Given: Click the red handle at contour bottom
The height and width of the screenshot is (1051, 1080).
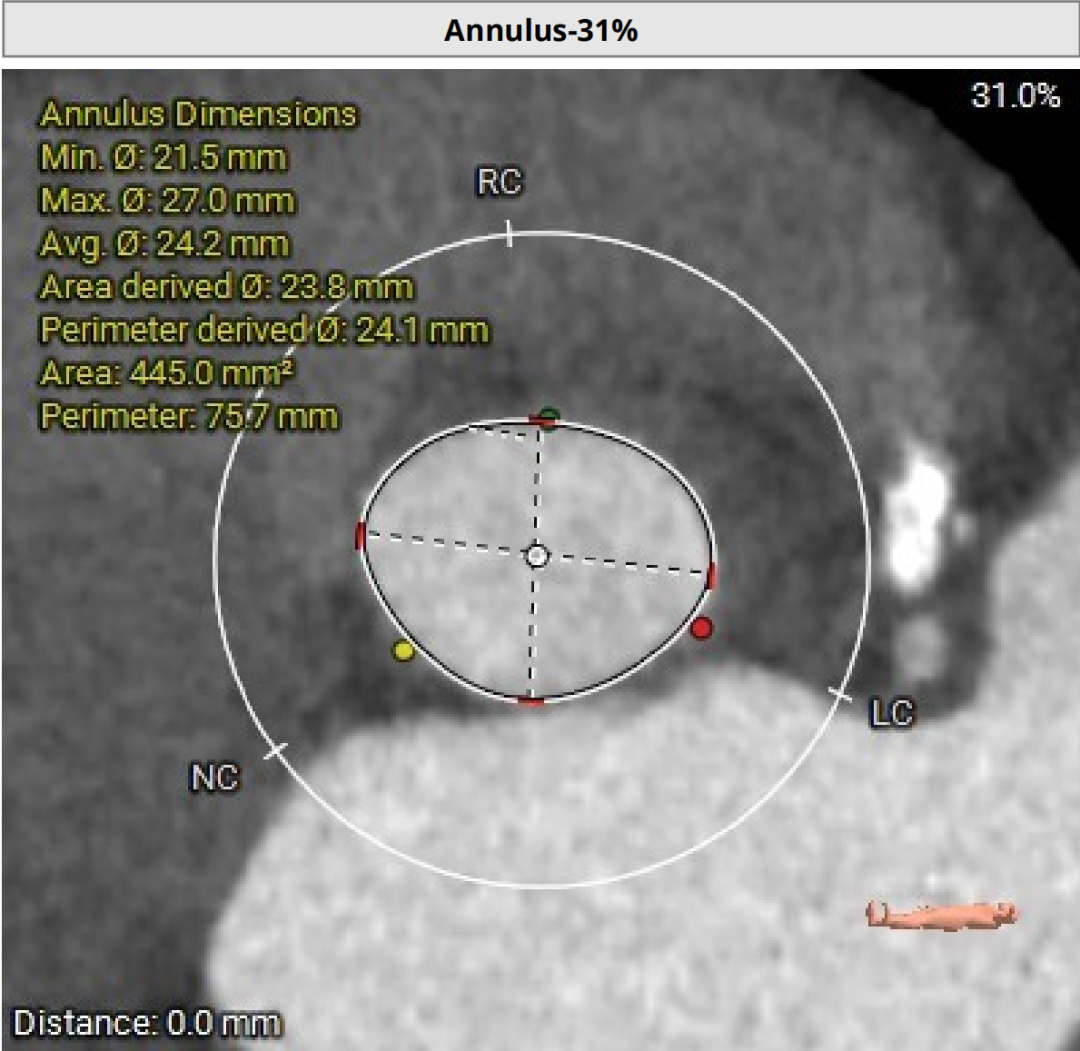Looking at the screenshot, I should point(532,702).
